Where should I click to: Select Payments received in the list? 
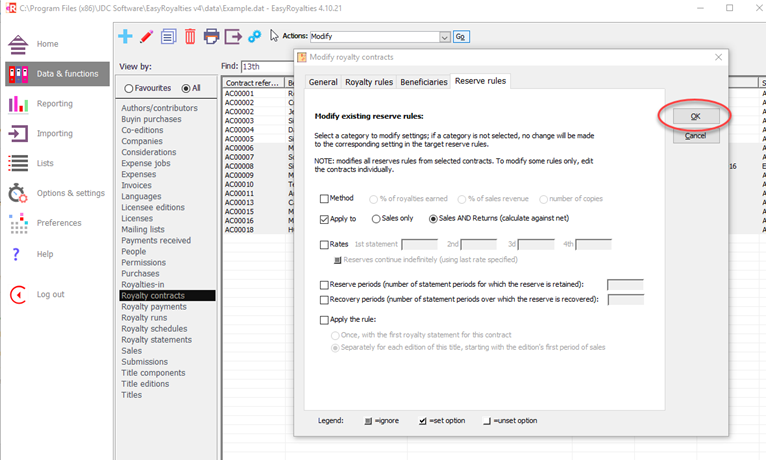(x=156, y=241)
